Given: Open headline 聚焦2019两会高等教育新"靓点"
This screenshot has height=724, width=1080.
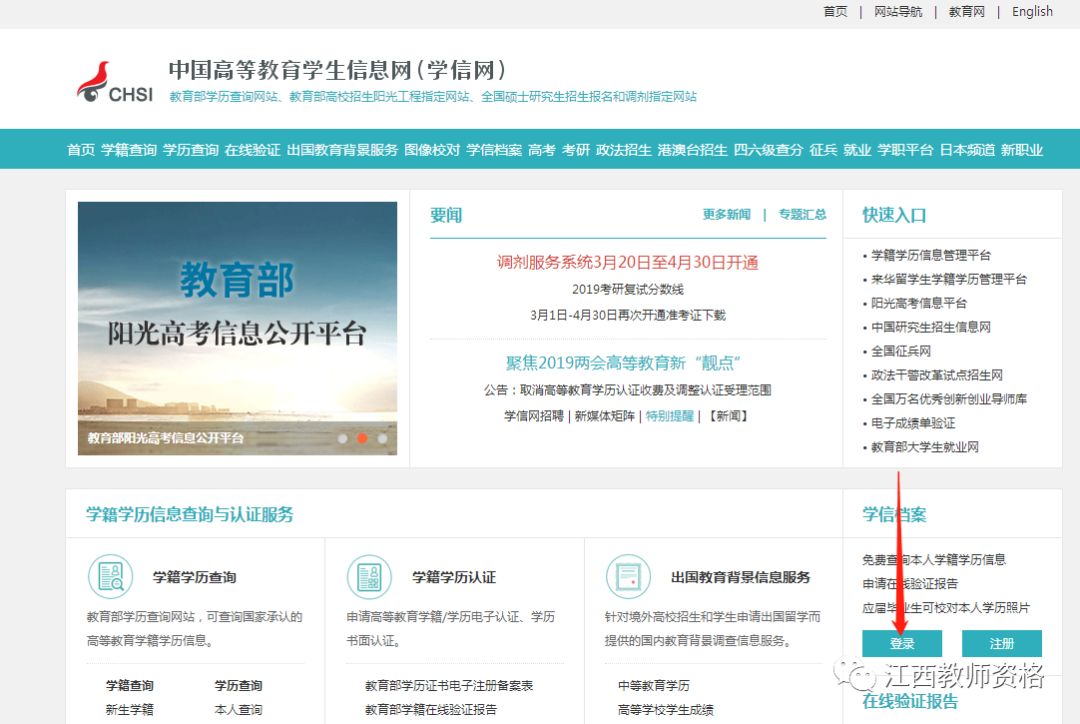Looking at the screenshot, I should pyautogui.click(x=623, y=363).
